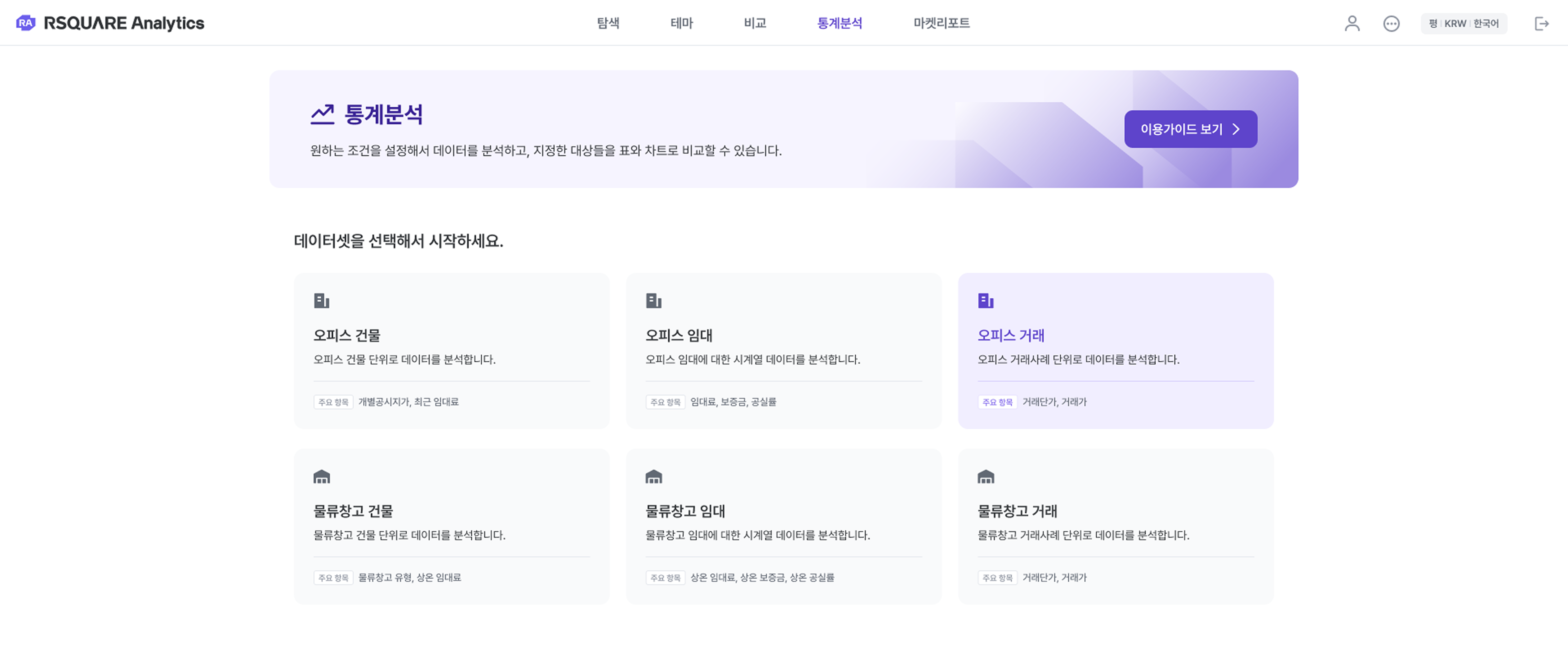Select the 오피스 거래 dataset title
The image size is (1568, 648).
tap(1010, 335)
